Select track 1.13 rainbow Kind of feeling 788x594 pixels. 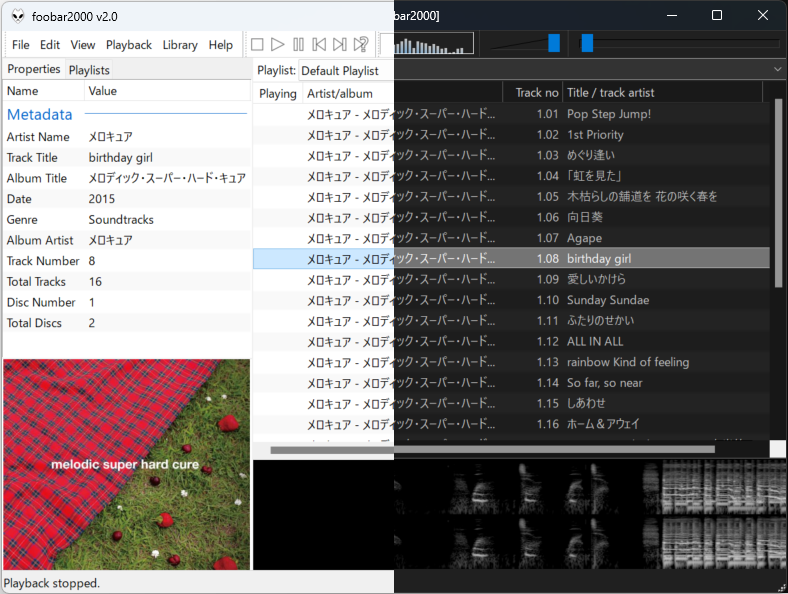(511, 362)
